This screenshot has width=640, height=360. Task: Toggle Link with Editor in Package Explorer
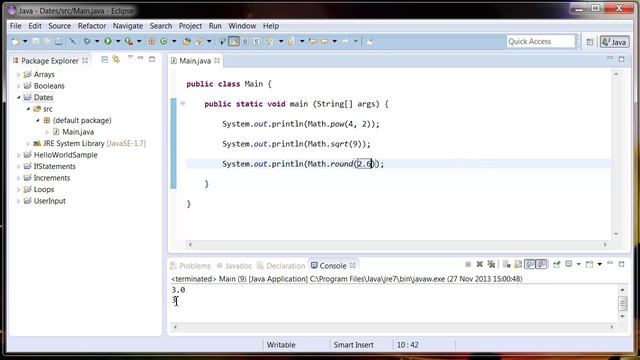point(116,60)
